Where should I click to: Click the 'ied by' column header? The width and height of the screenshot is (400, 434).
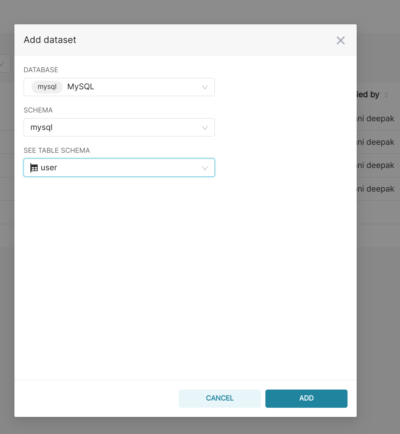coord(368,95)
